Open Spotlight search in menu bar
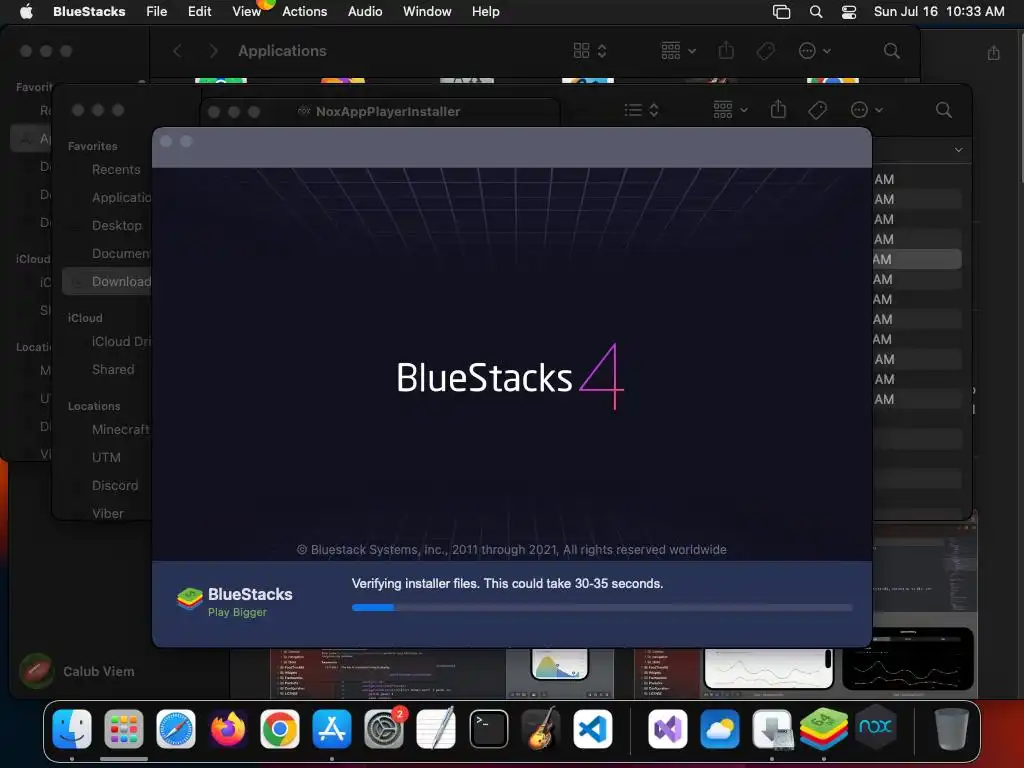 coord(816,12)
